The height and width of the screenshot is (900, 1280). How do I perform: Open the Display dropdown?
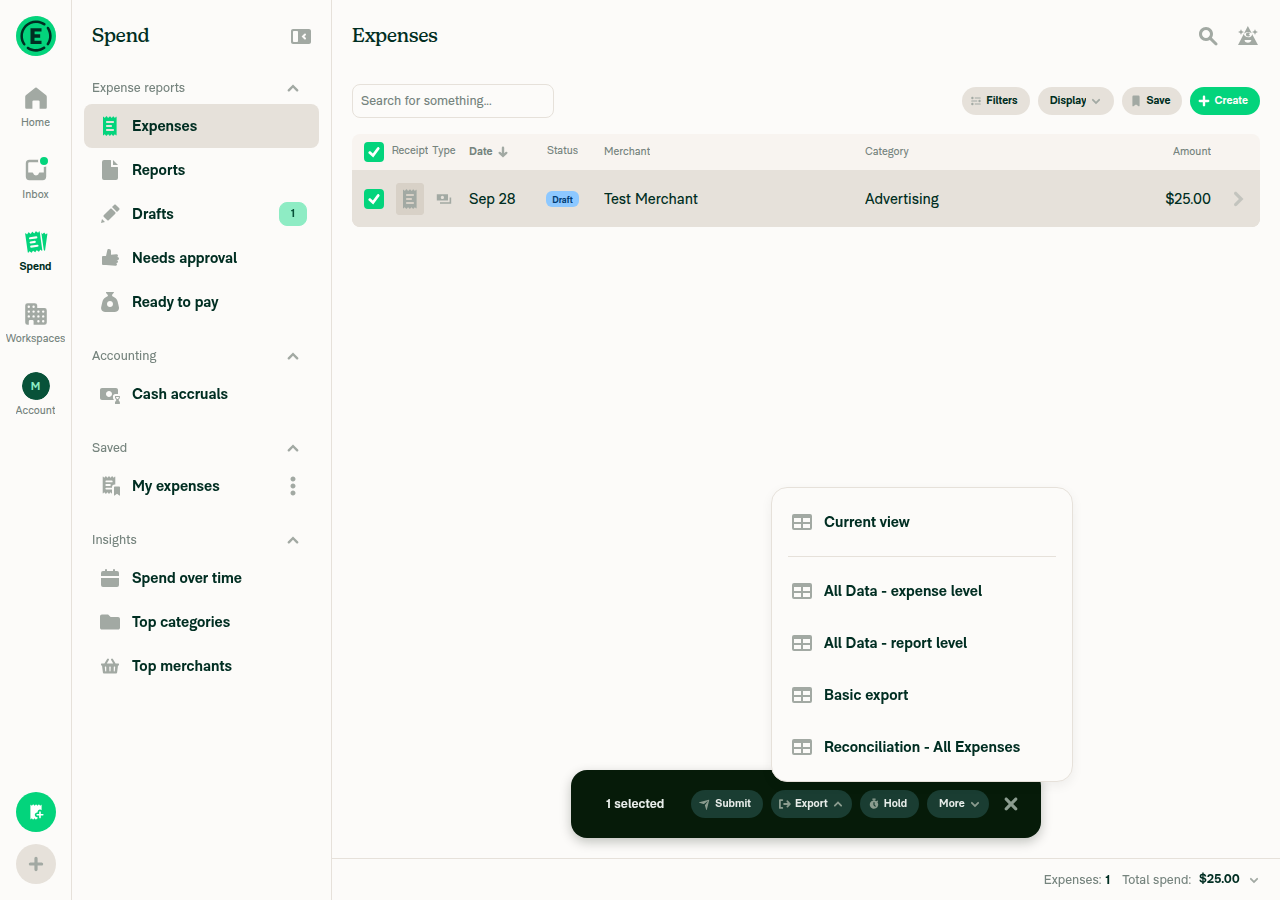coord(1076,101)
